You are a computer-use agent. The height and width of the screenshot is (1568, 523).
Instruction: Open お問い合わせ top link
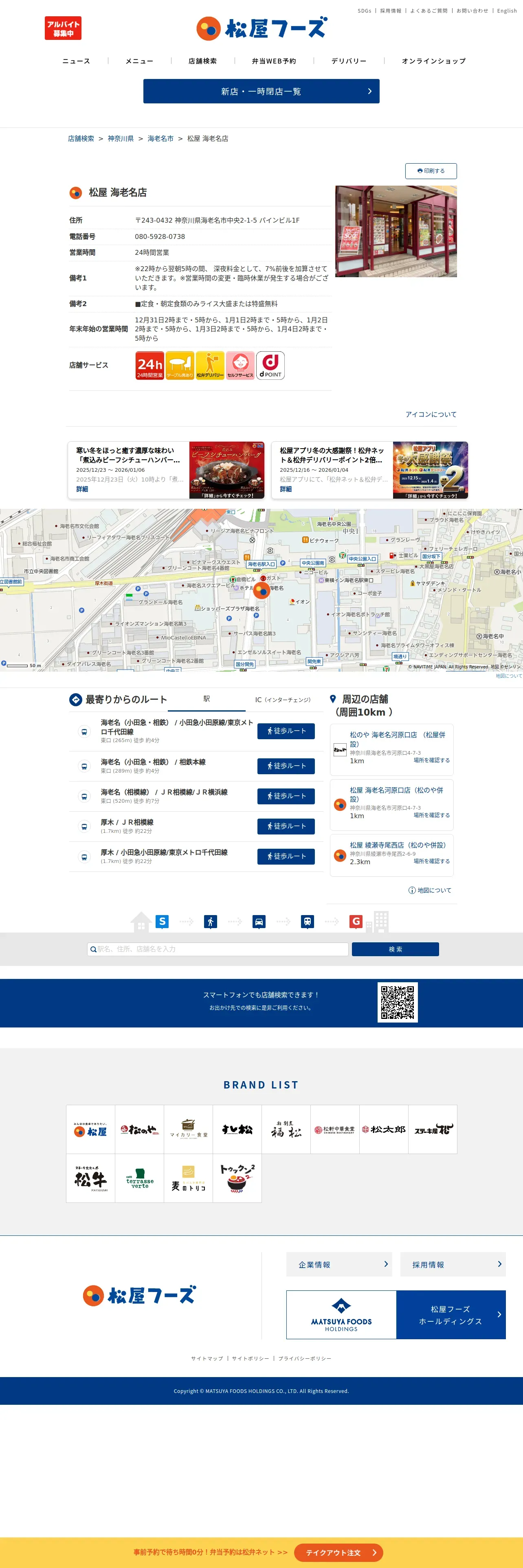[472, 11]
